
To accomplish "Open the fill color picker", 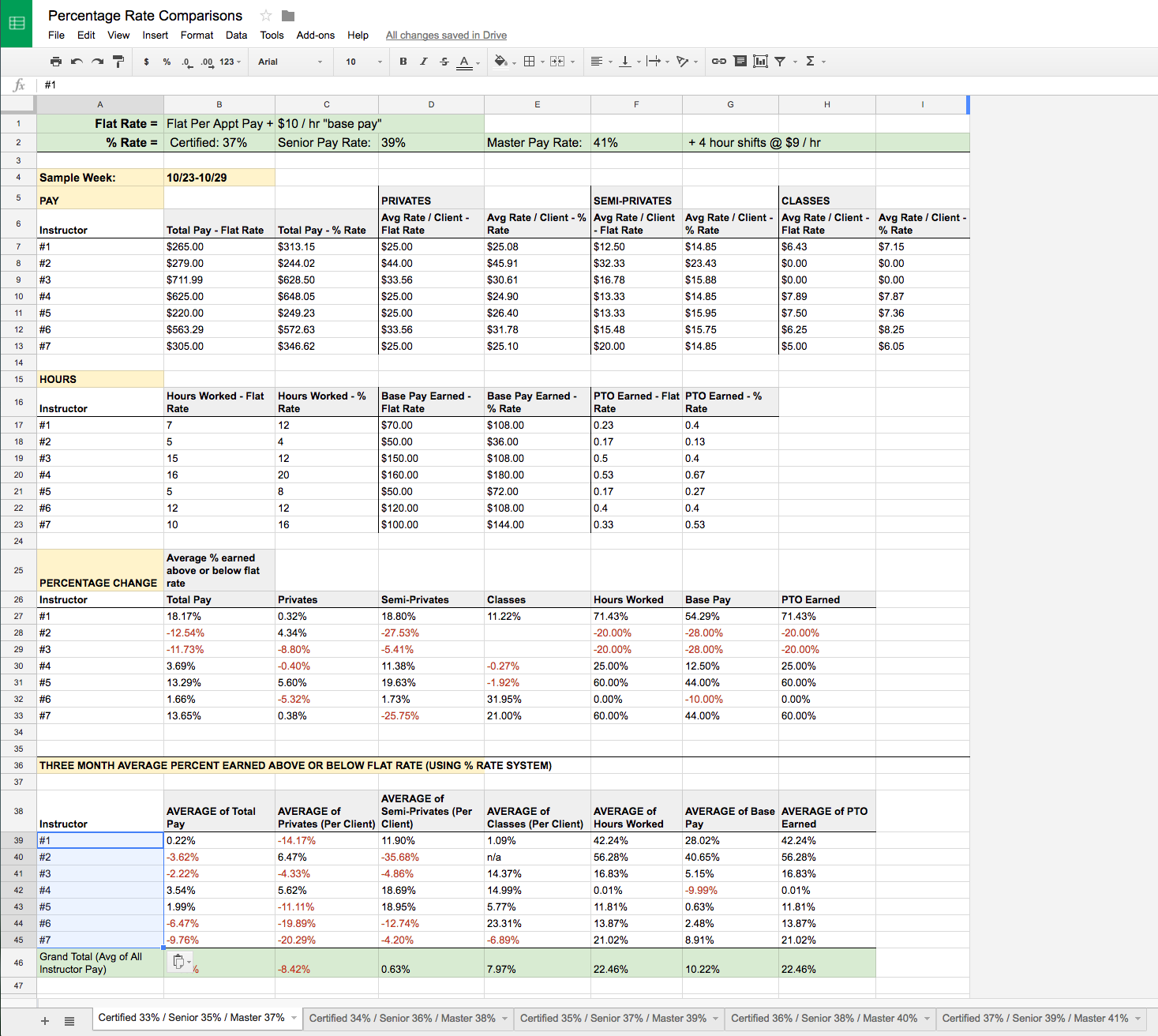I will (x=504, y=62).
